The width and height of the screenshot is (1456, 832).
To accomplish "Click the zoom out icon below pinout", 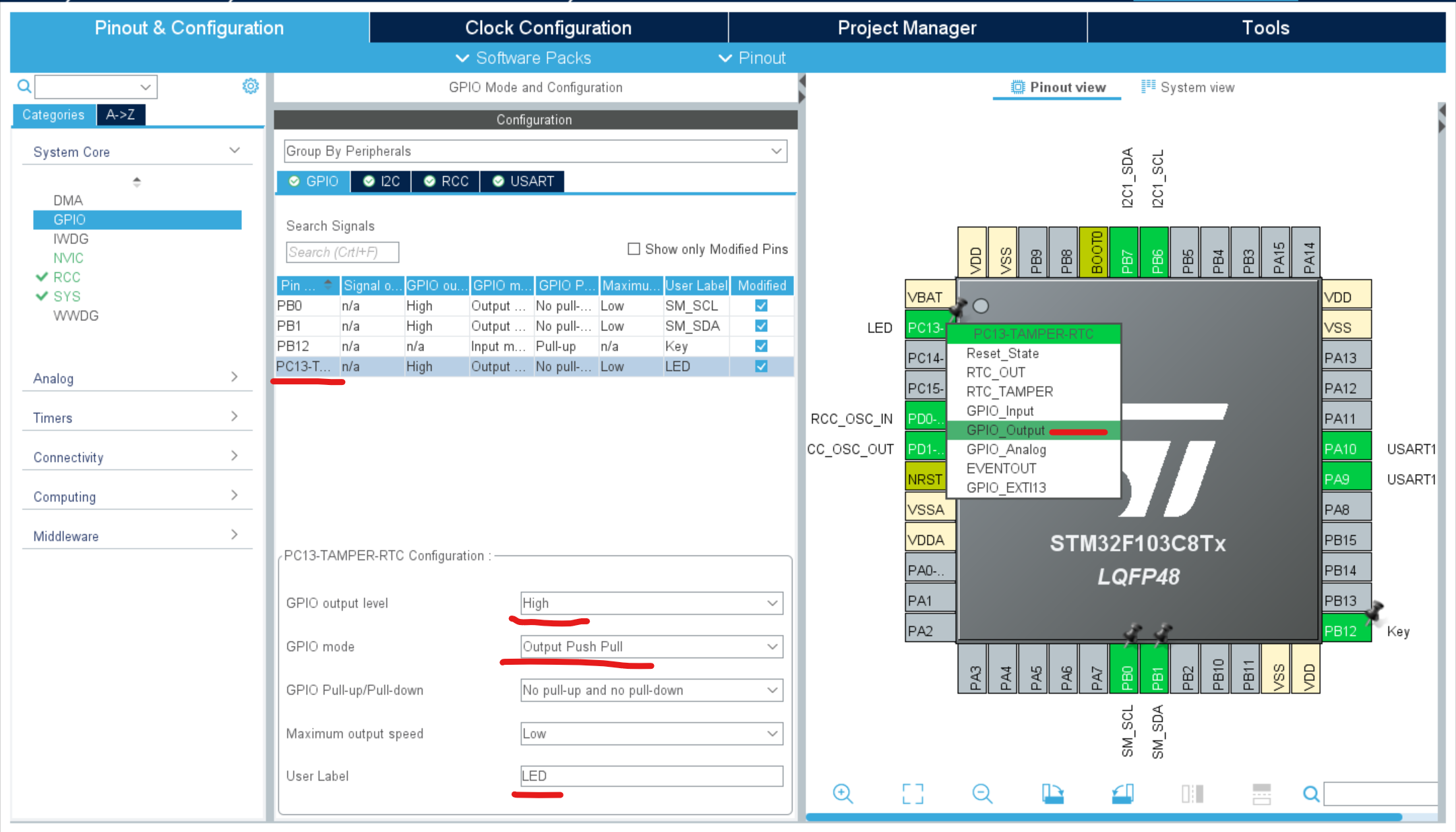I will pyautogui.click(x=982, y=794).
